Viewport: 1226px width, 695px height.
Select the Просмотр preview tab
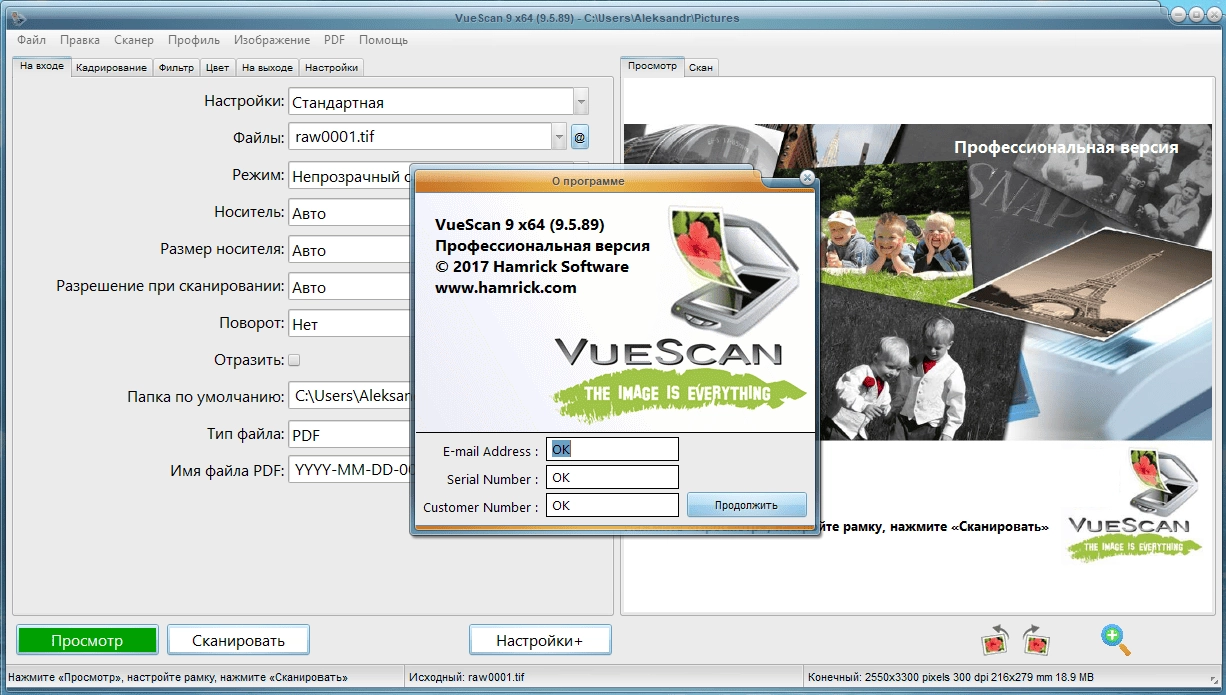tap(652, 66)
